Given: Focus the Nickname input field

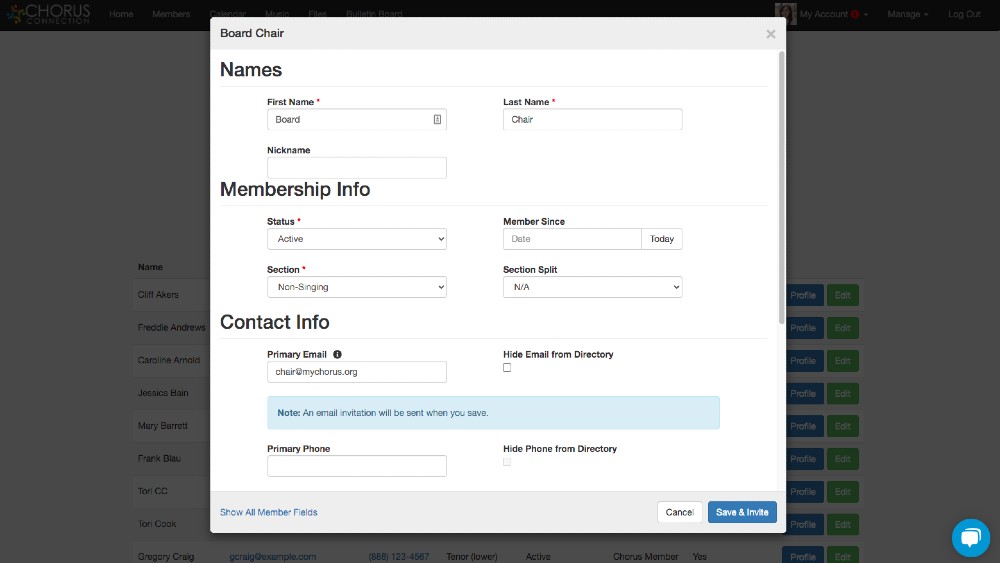Looking at the screenshot, I should click(x=356, y=168).
